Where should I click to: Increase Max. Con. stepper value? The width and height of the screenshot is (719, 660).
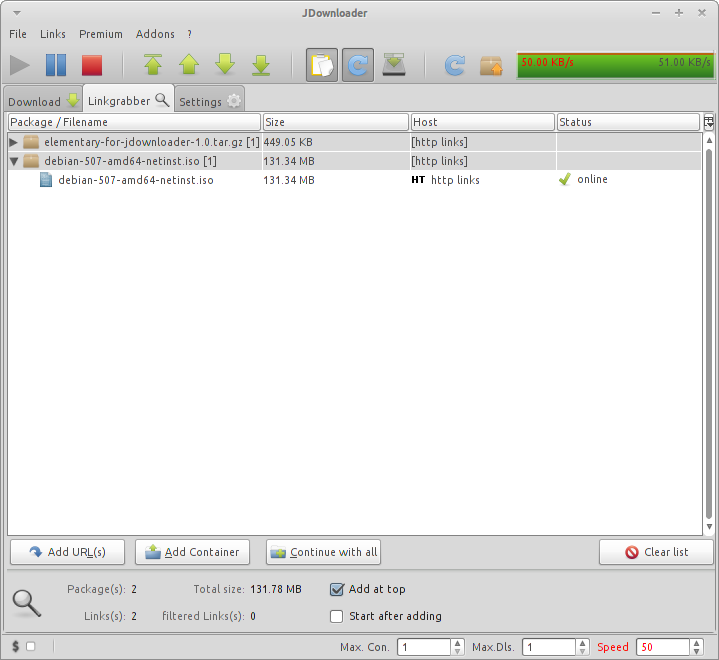[458, 643]
